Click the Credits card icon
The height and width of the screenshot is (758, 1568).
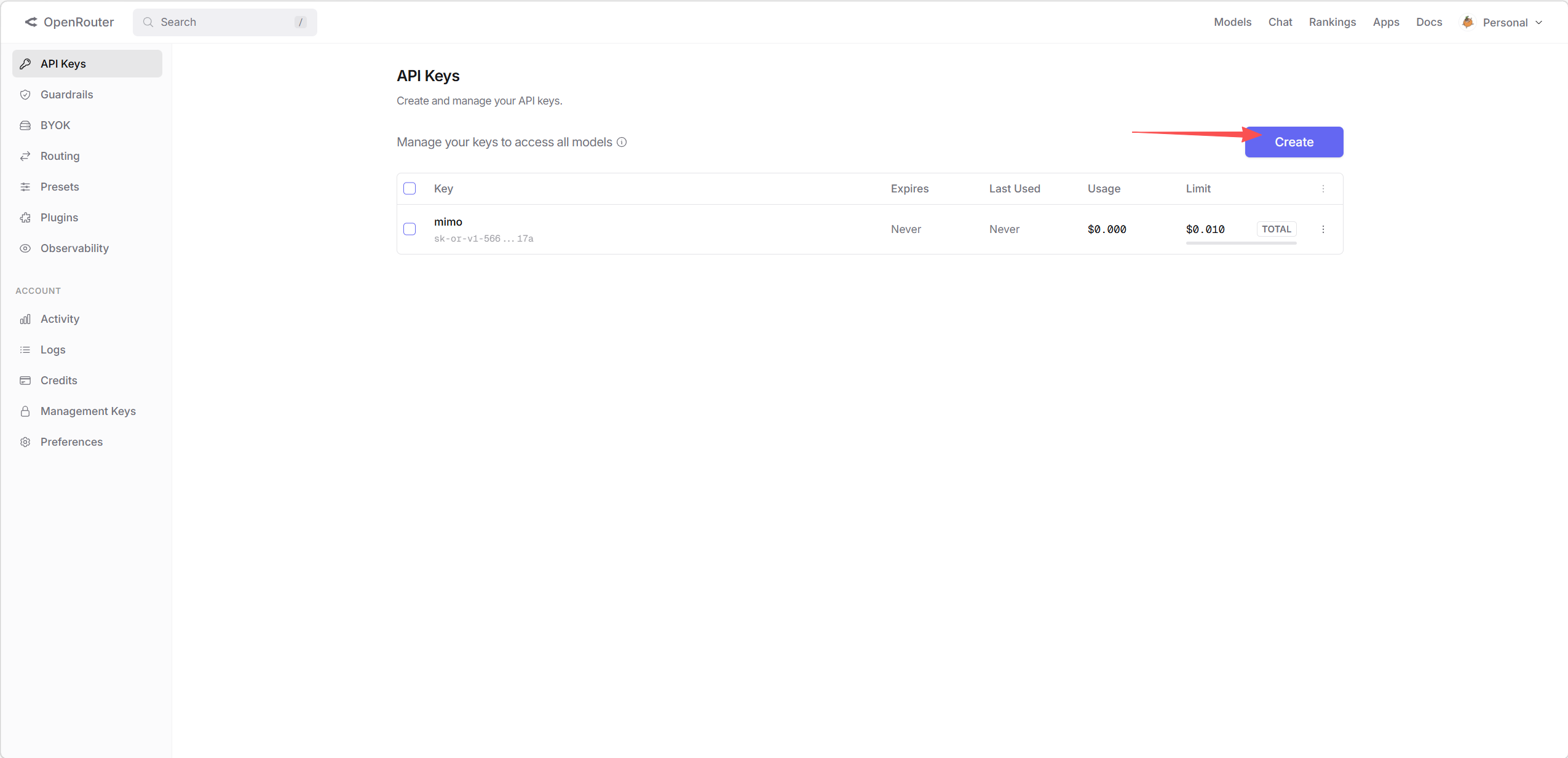[25, 381]
